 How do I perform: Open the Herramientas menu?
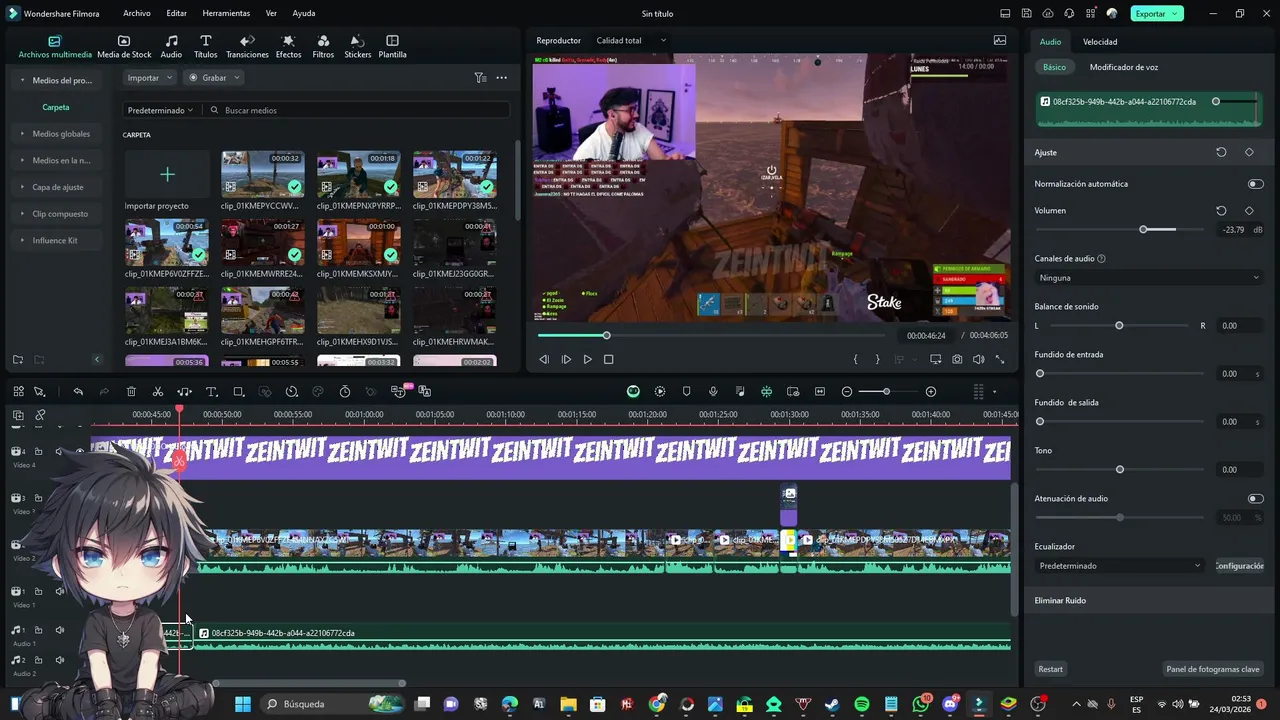pos(226,13)
